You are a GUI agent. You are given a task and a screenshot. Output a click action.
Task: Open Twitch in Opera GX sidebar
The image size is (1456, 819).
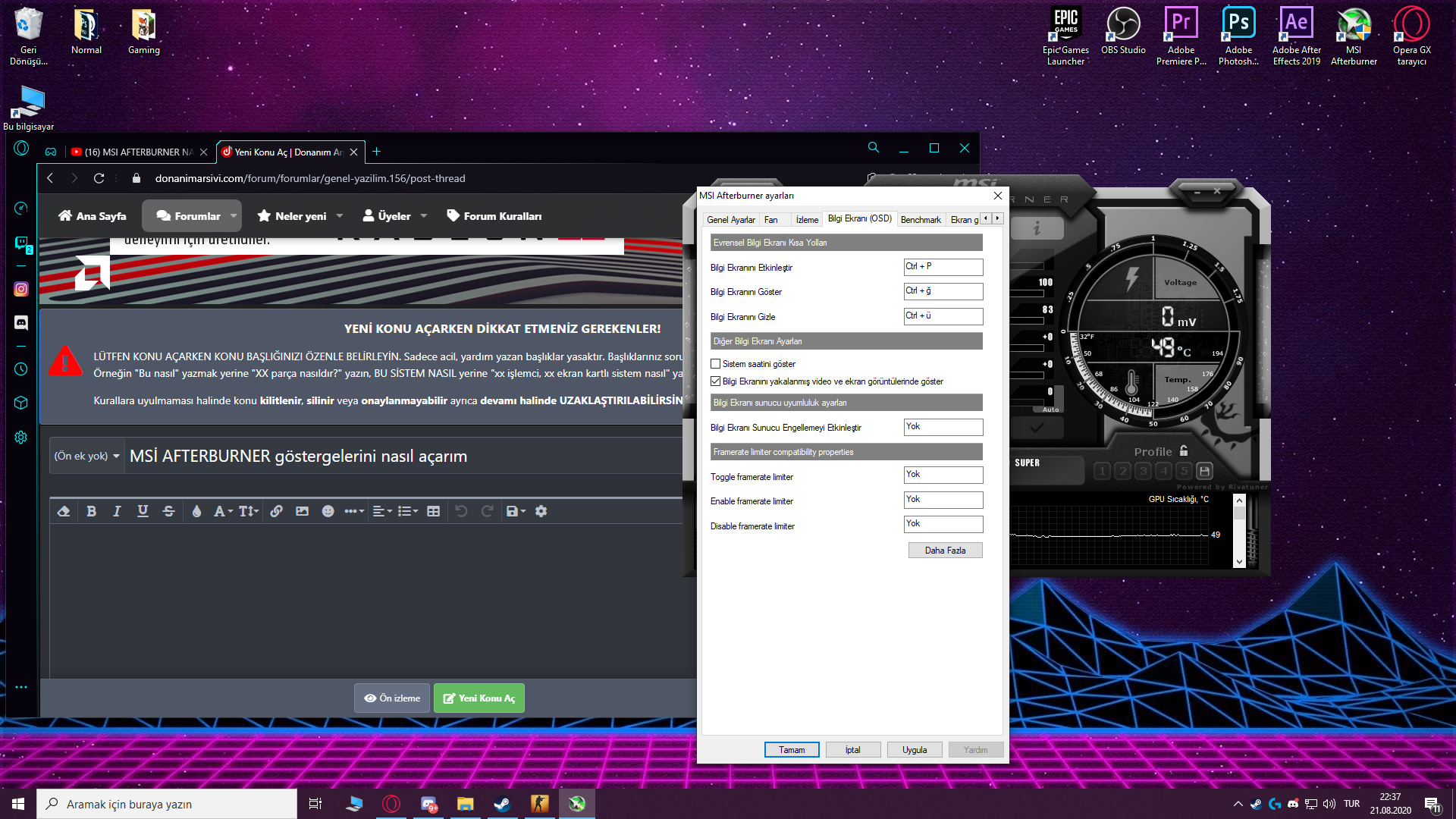tap(21, 243)
